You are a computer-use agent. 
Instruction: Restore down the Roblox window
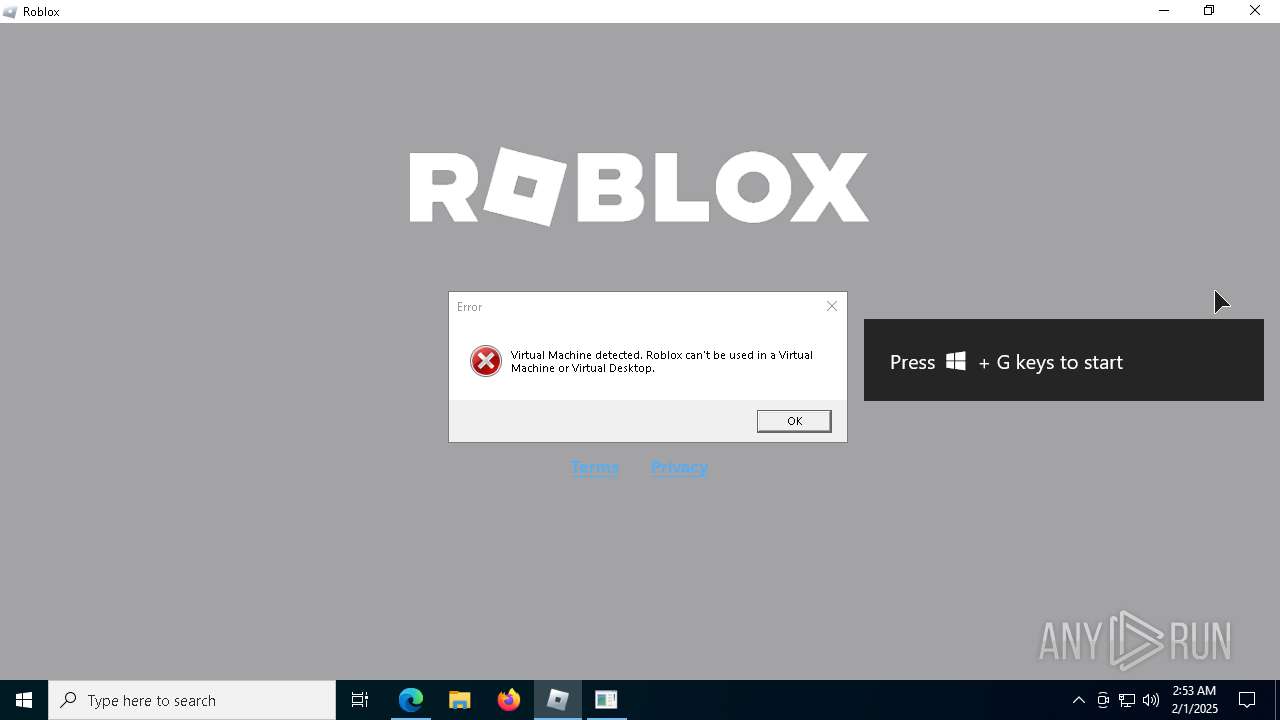click(x=1209, y=11)
